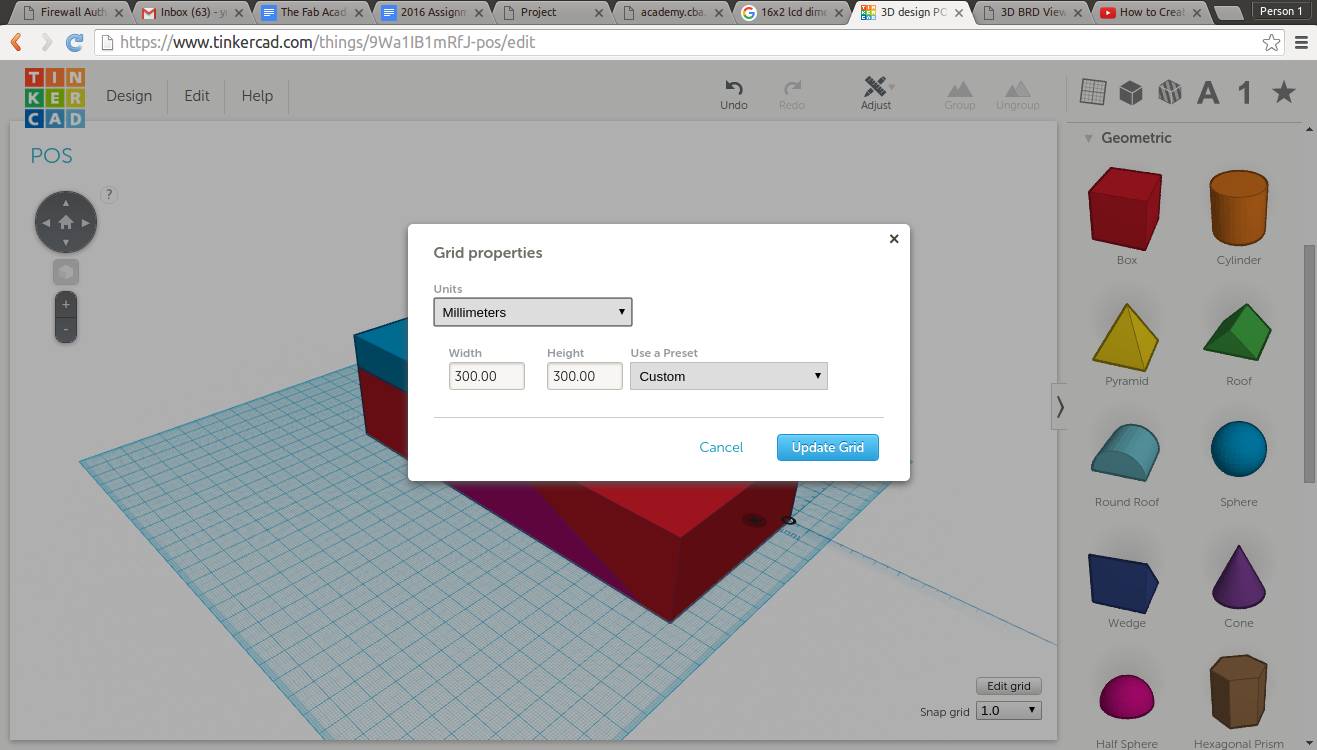Cancel the grid properties changes
The width and height of the screenshot is (1317, 750).
click(x=721, y=447)
